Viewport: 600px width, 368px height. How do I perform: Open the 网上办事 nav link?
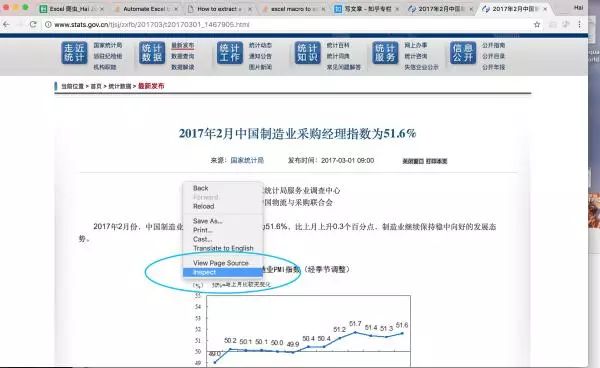tap(416, 45)
